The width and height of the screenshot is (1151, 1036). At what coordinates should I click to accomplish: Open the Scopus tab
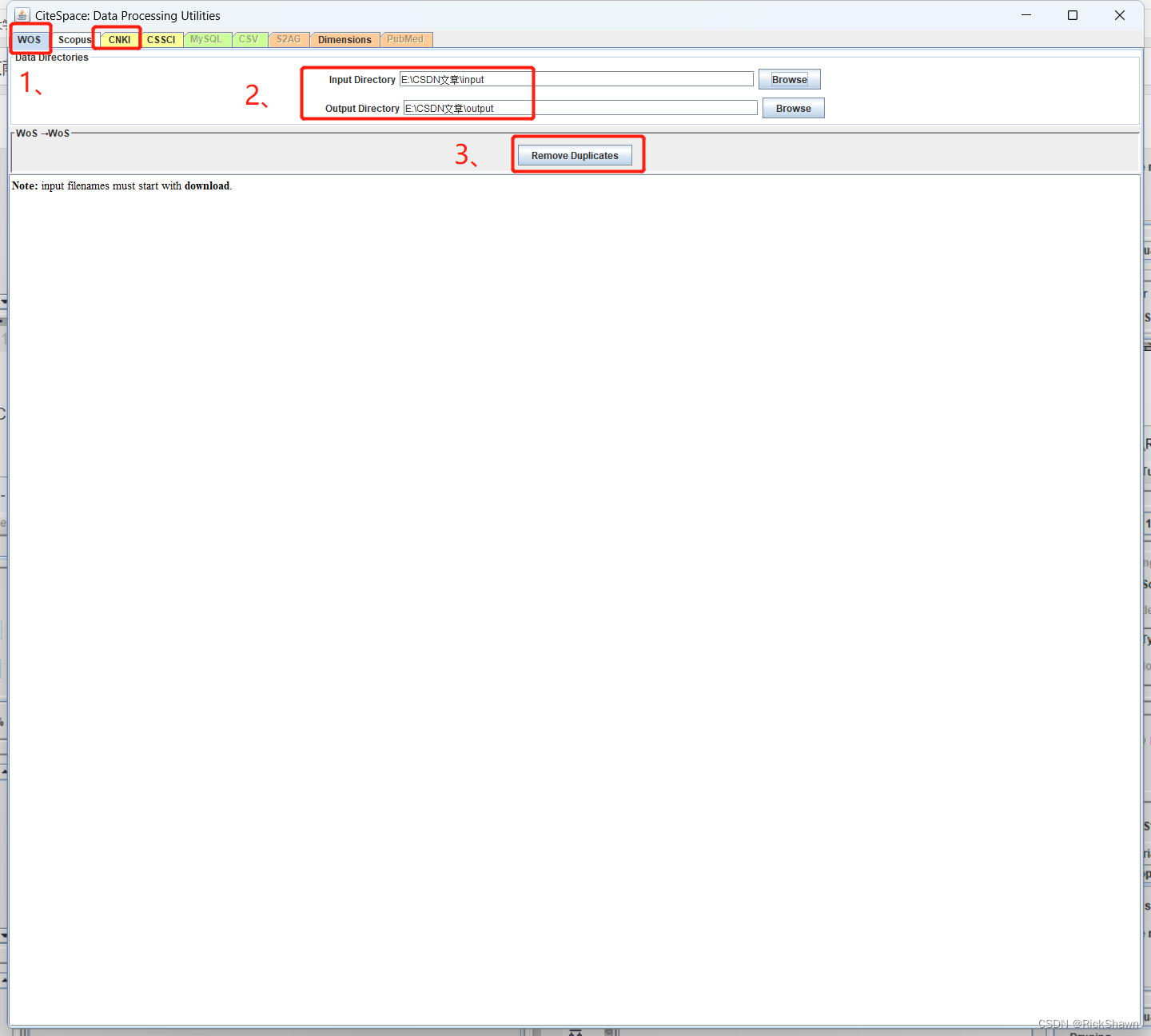coord(74,39)
